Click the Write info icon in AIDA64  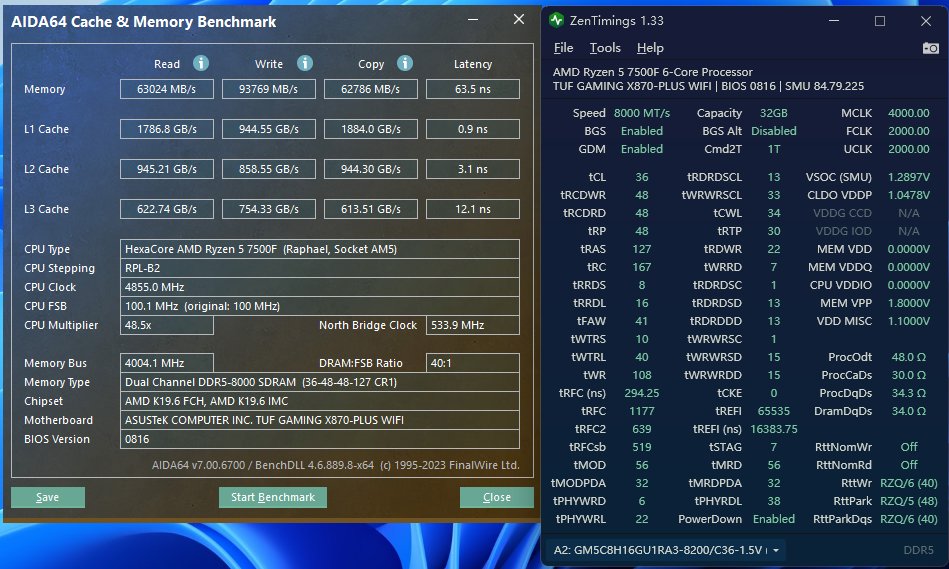click(305, 63)
